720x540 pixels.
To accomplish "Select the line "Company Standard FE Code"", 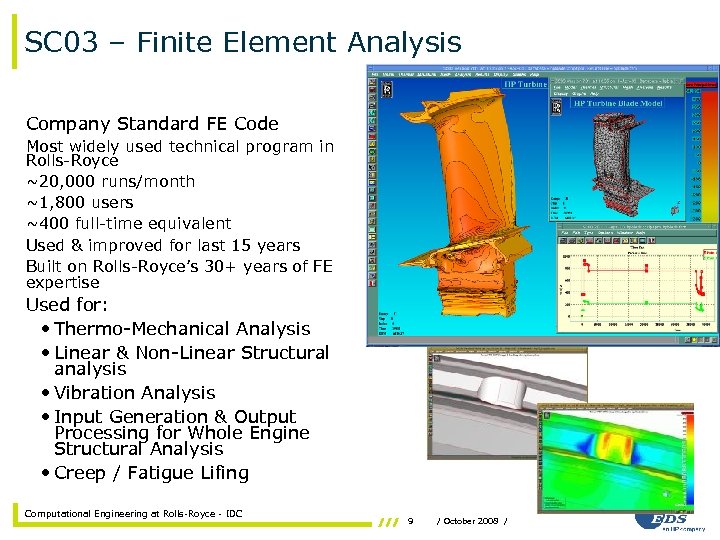I will pos(152,124).
